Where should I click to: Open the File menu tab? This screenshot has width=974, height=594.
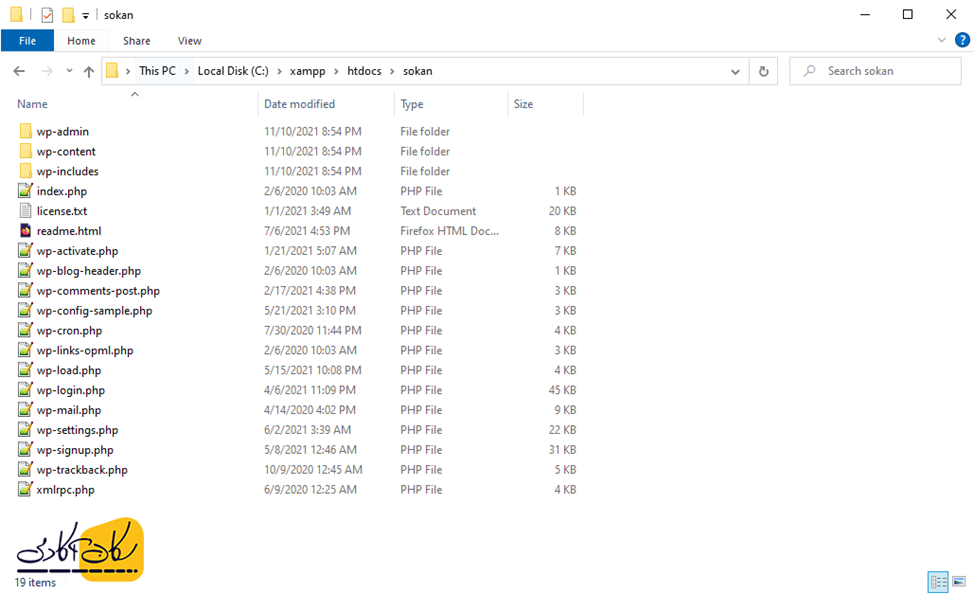pos(27,40)
